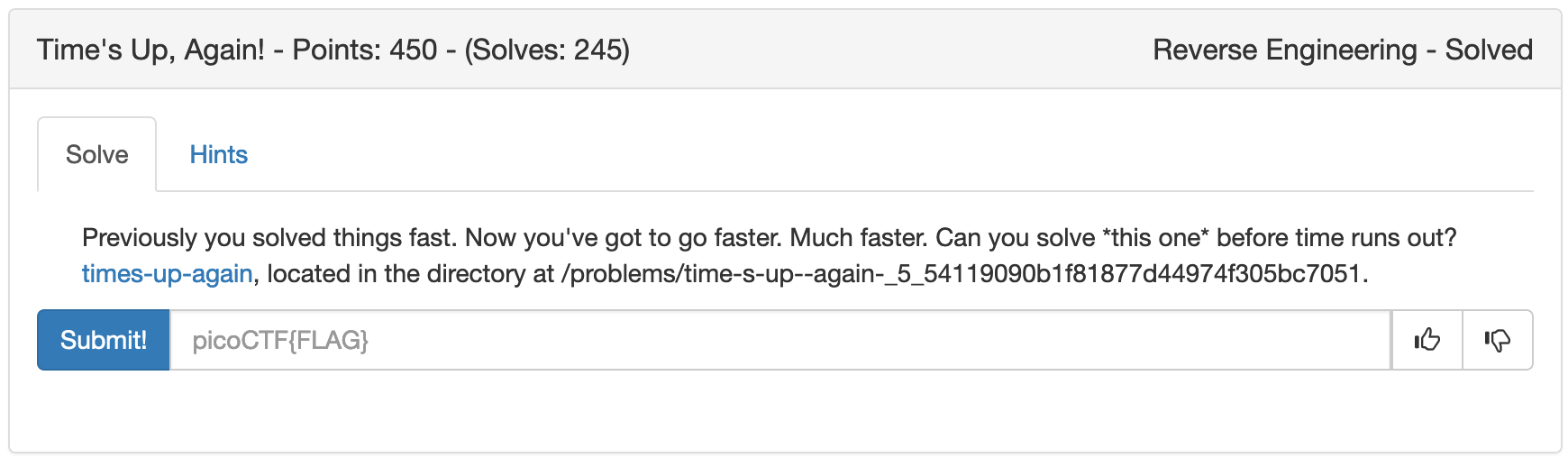The image size is (1568, 458).
Task: Click "Can you solve *this one*" question text
Action: pyautogui.click(x=1072, y=238)
